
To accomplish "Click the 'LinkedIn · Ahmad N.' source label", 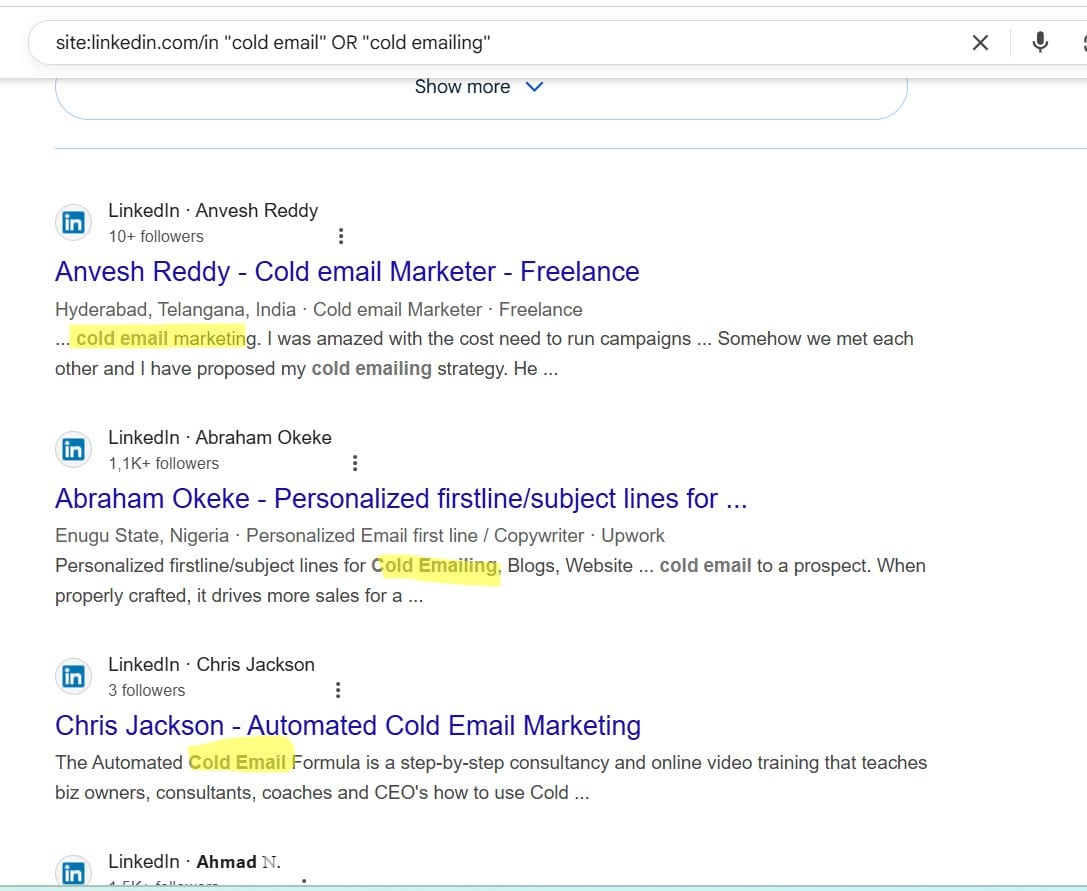I will [x=195, y=861].
